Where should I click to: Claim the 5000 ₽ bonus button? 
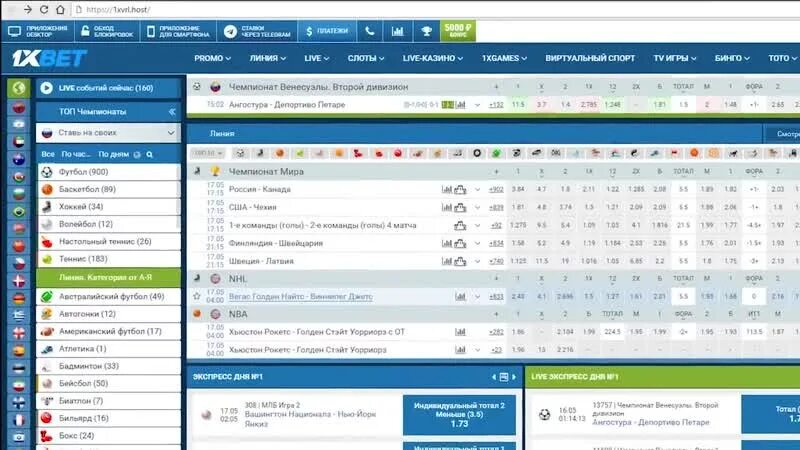(458, 31)
